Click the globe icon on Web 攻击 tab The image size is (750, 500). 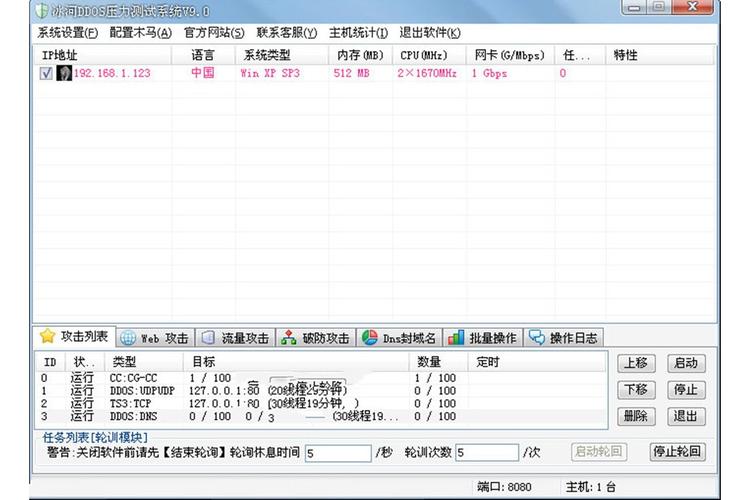(x=129, y=338)
